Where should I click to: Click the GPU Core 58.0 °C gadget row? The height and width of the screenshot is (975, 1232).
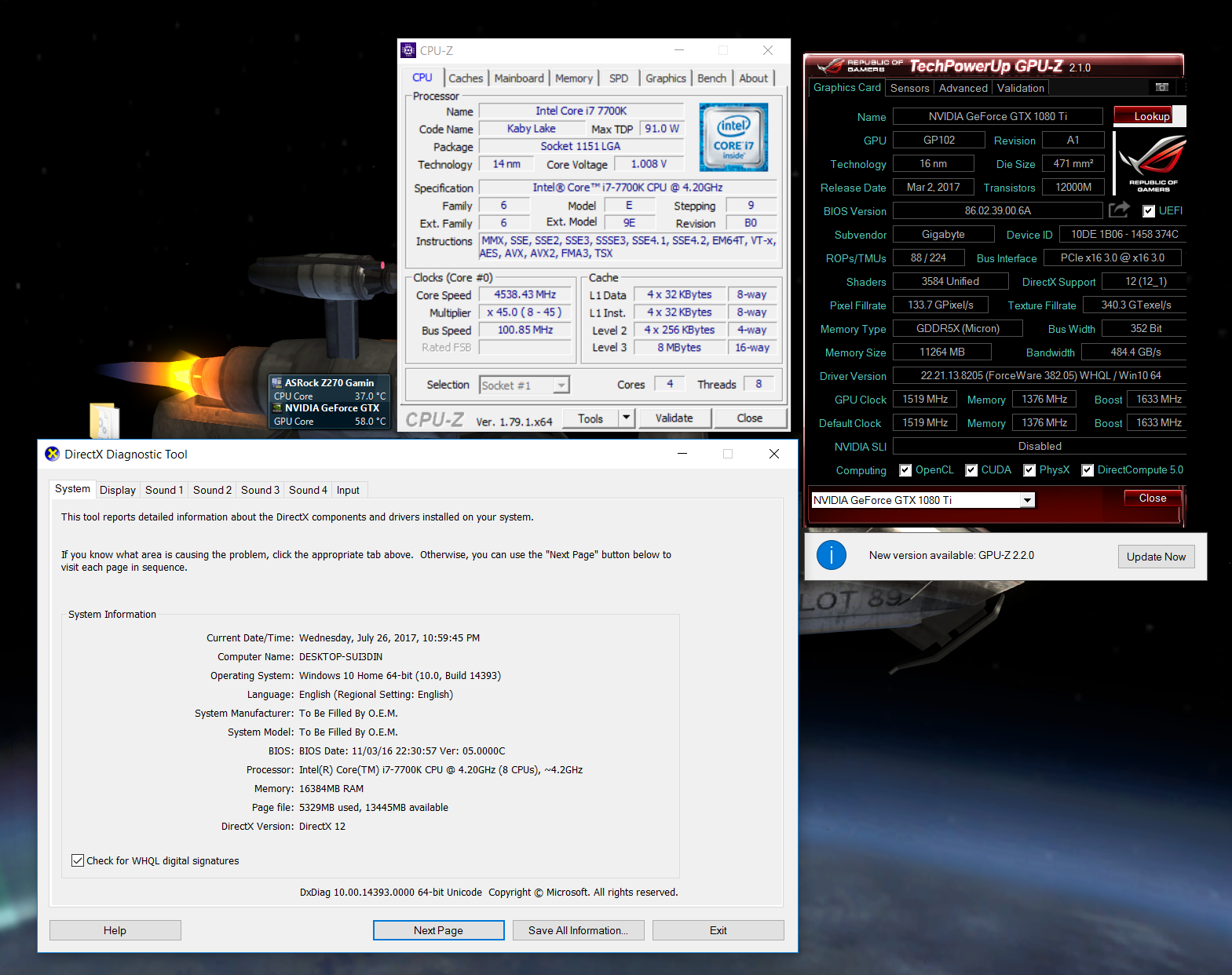330,422
